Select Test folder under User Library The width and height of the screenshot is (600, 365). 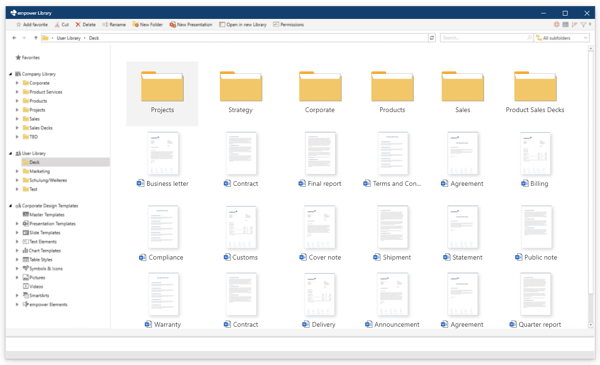[30, 189]
